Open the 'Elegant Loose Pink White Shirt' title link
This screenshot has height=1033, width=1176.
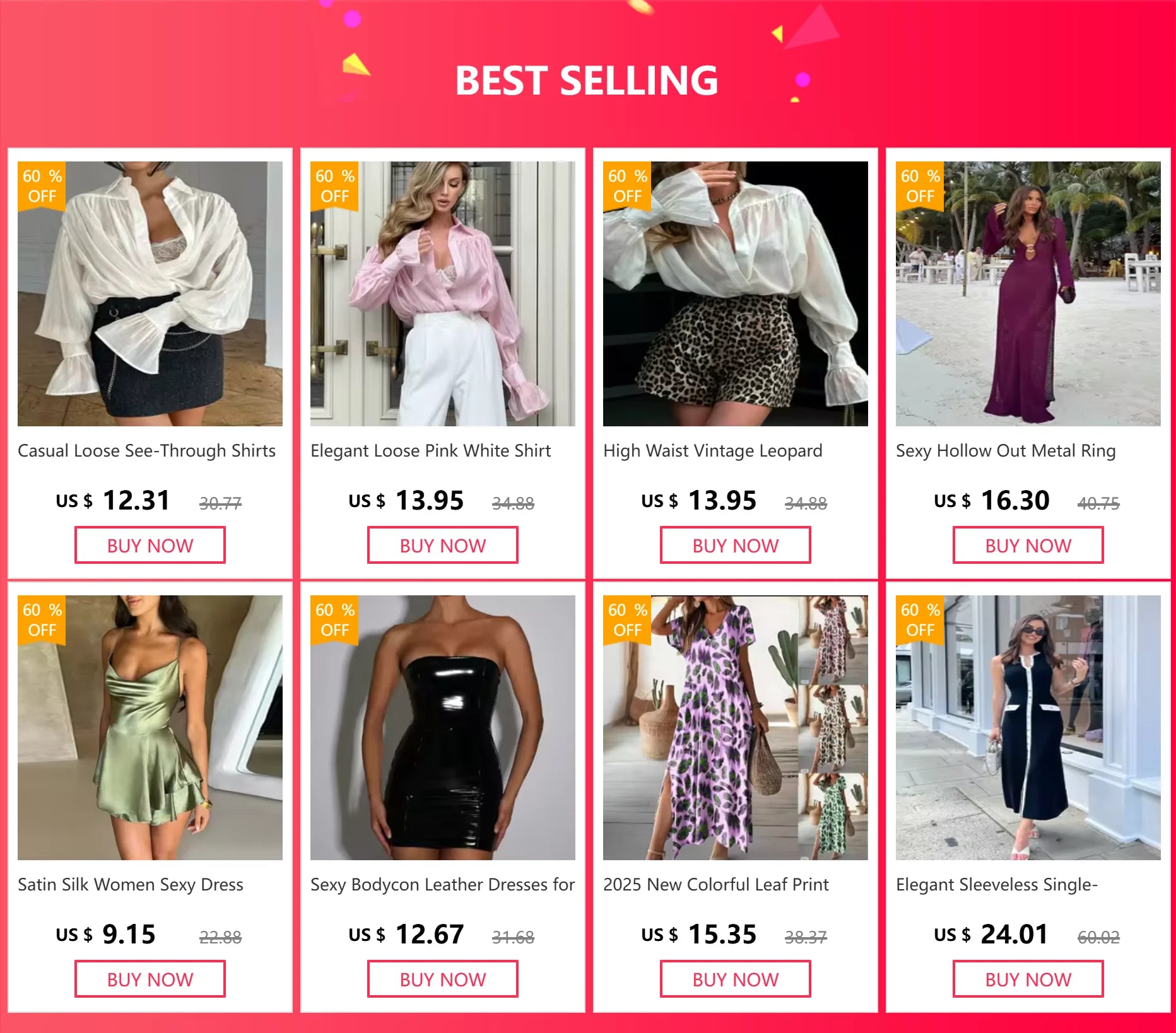point(430,451)
